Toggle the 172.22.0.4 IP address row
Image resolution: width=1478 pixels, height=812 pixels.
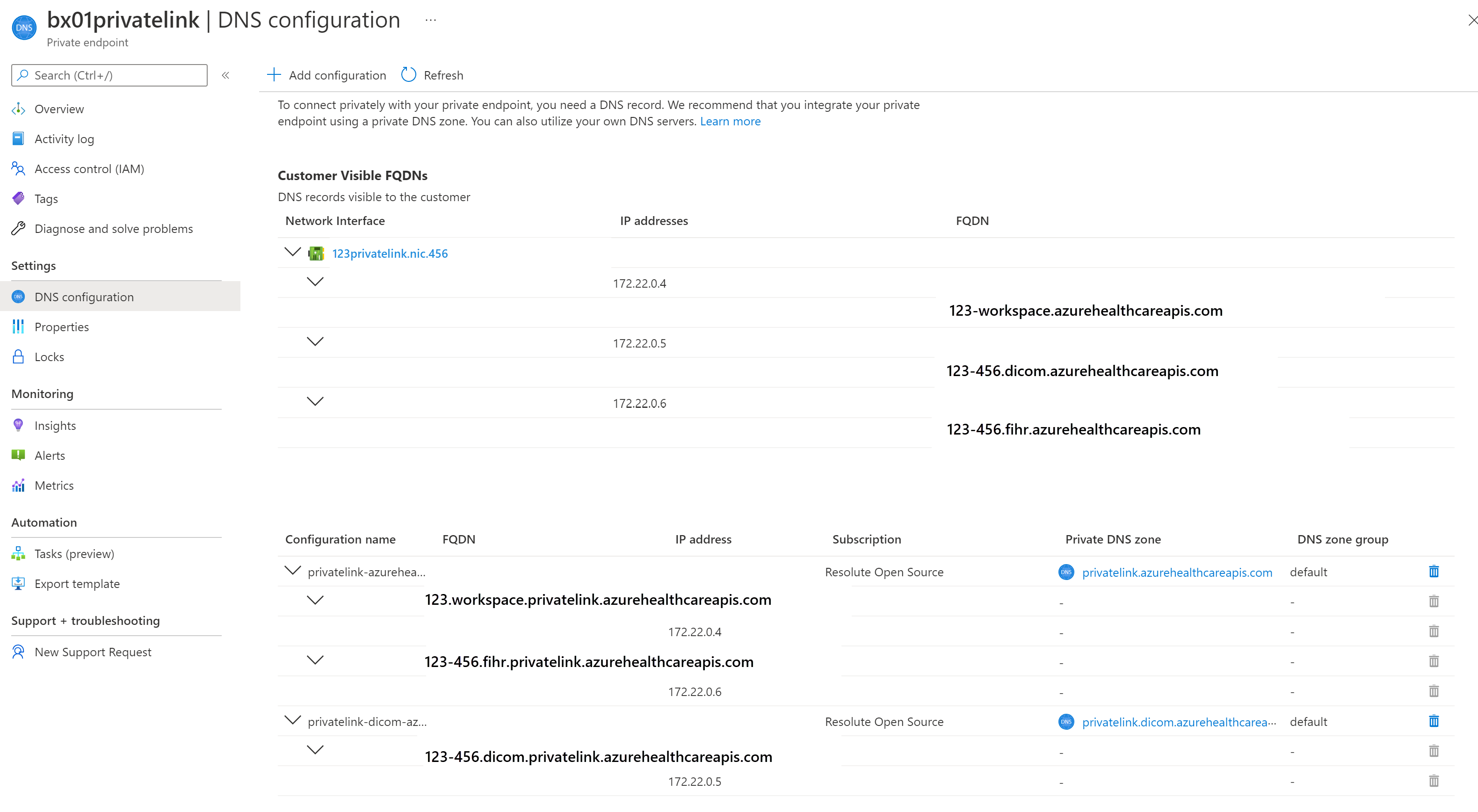click(x=316, y=283)
